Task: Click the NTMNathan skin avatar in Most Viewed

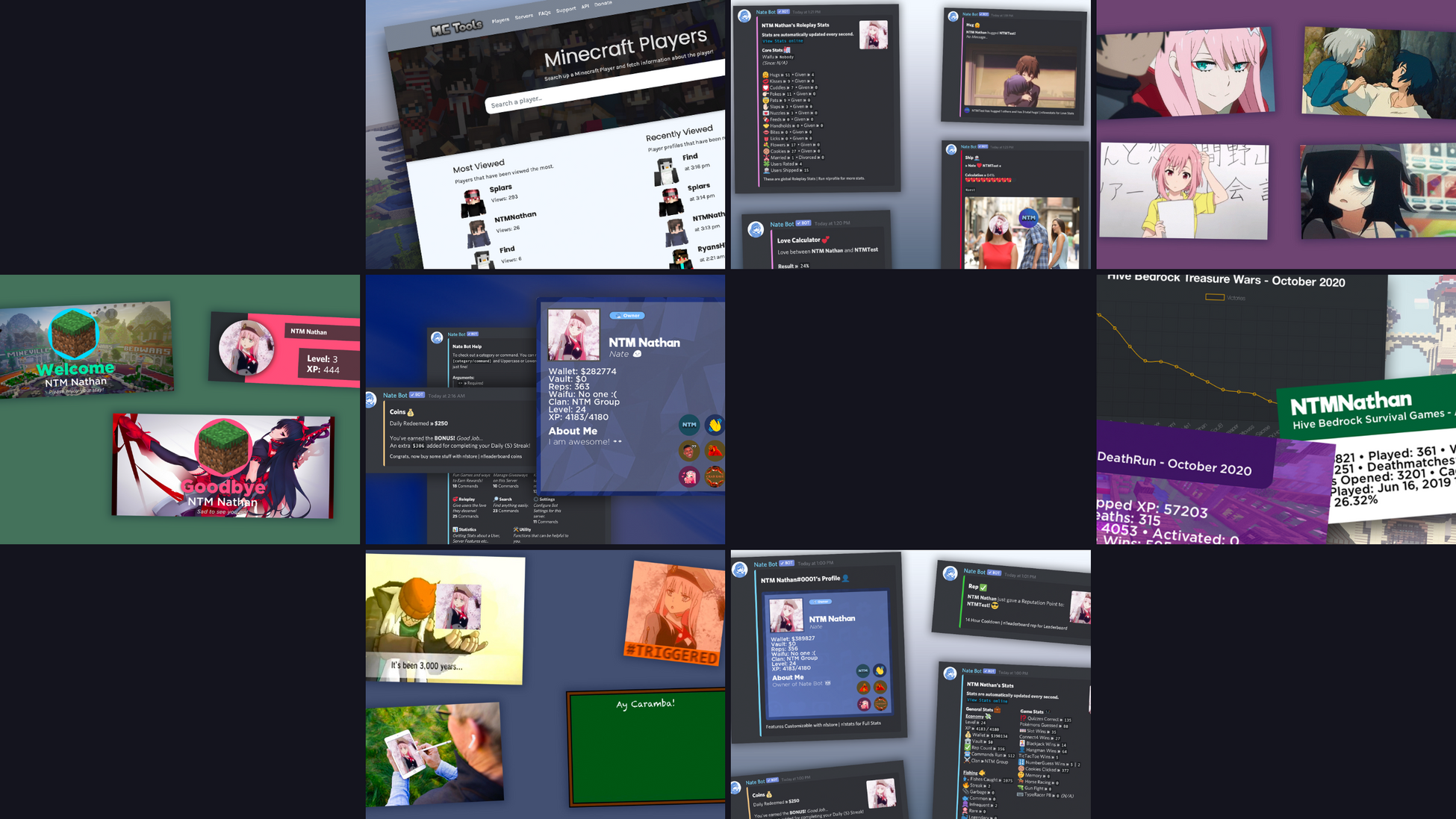Action: point(479,233)
